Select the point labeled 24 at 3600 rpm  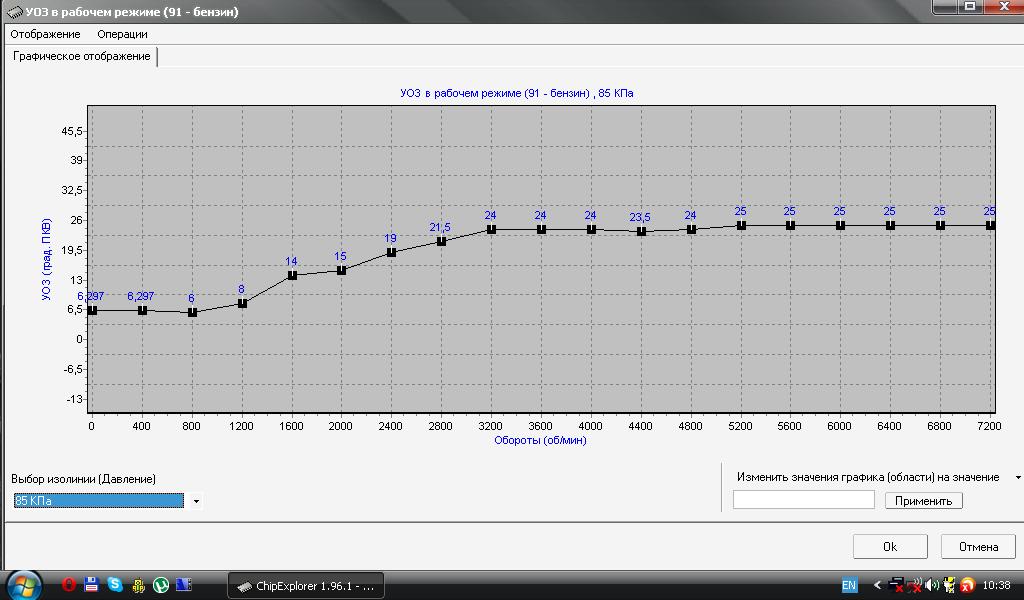[x=541, y=230]
